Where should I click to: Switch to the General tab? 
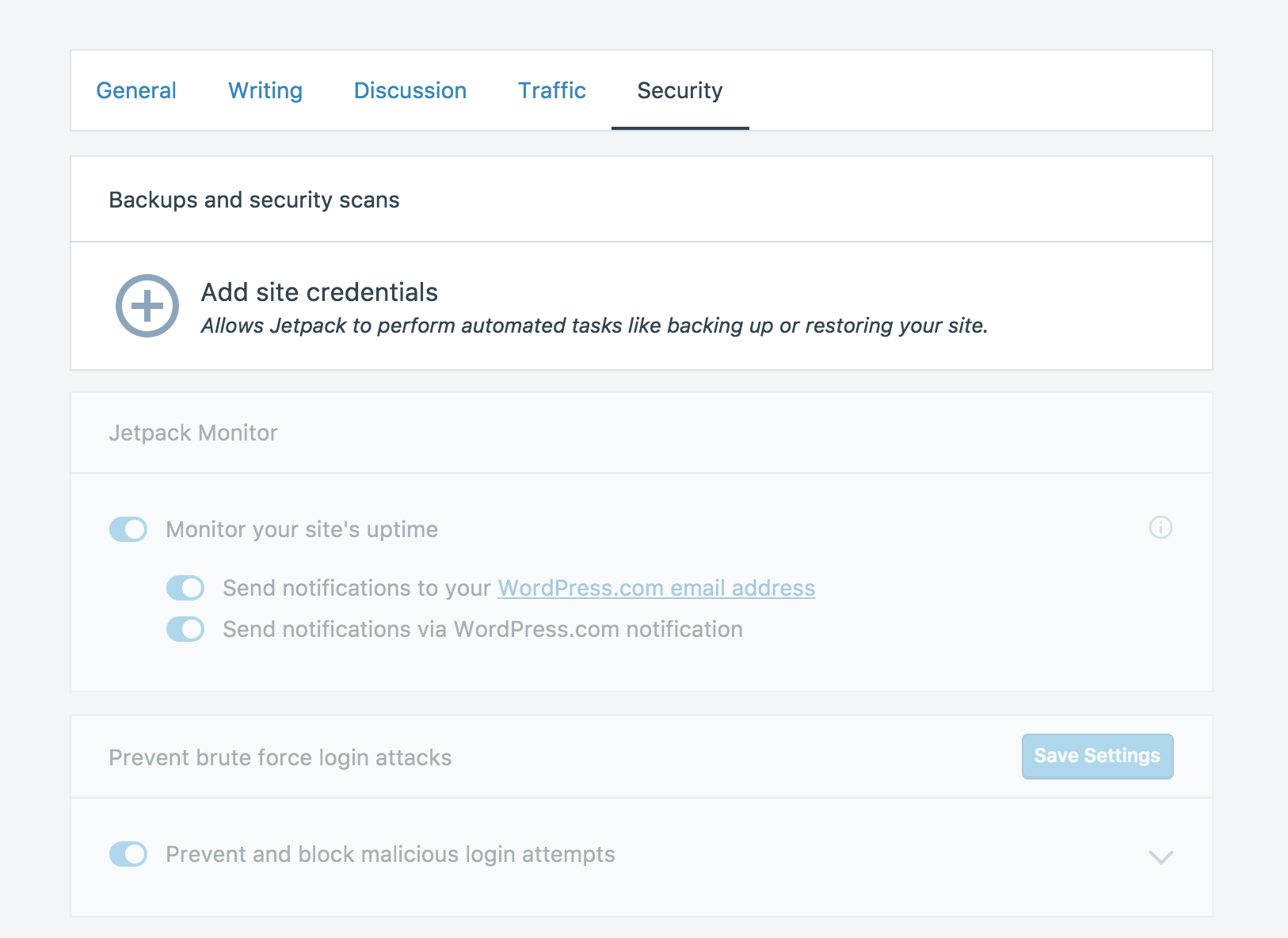pos(136,90)
